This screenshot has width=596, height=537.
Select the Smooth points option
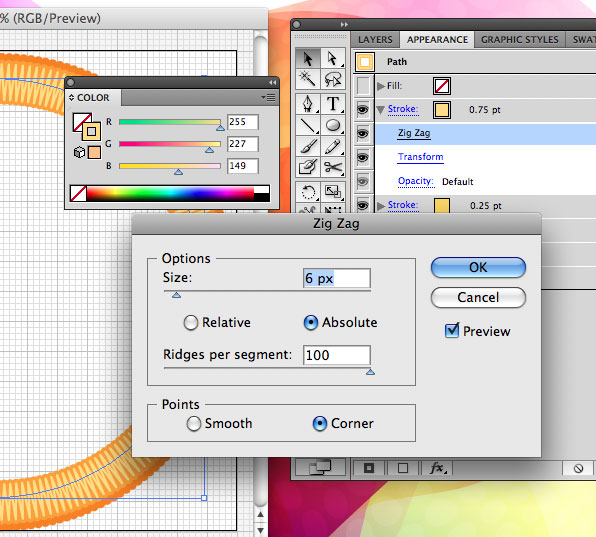tap(193, 424)
